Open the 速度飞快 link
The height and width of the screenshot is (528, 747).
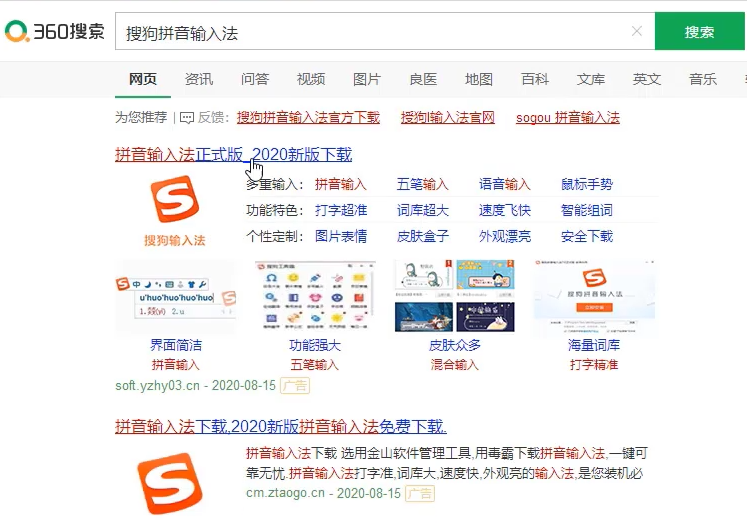tap(505, 210)
